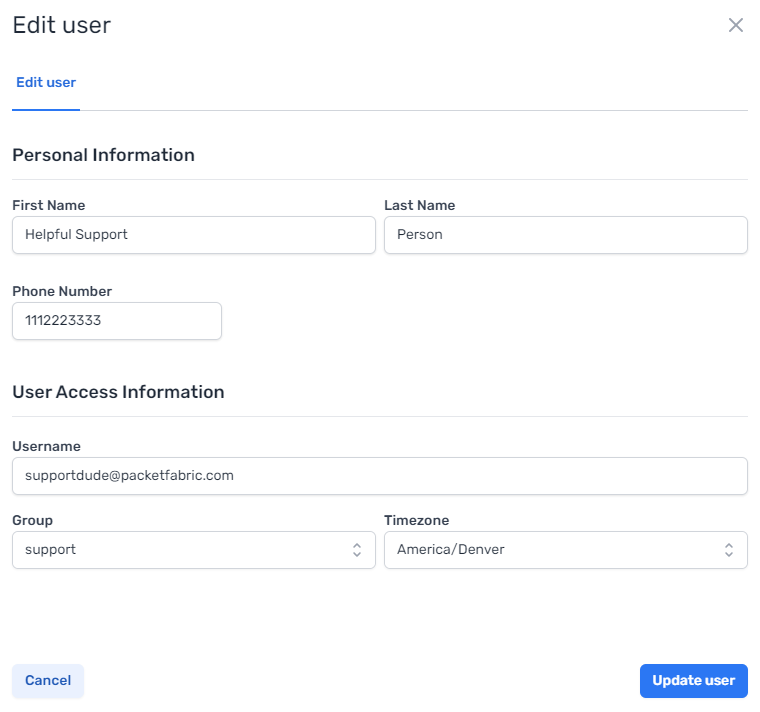Click the First Name field containing Helpful Support
760x712 pixels.
point(194,235)
